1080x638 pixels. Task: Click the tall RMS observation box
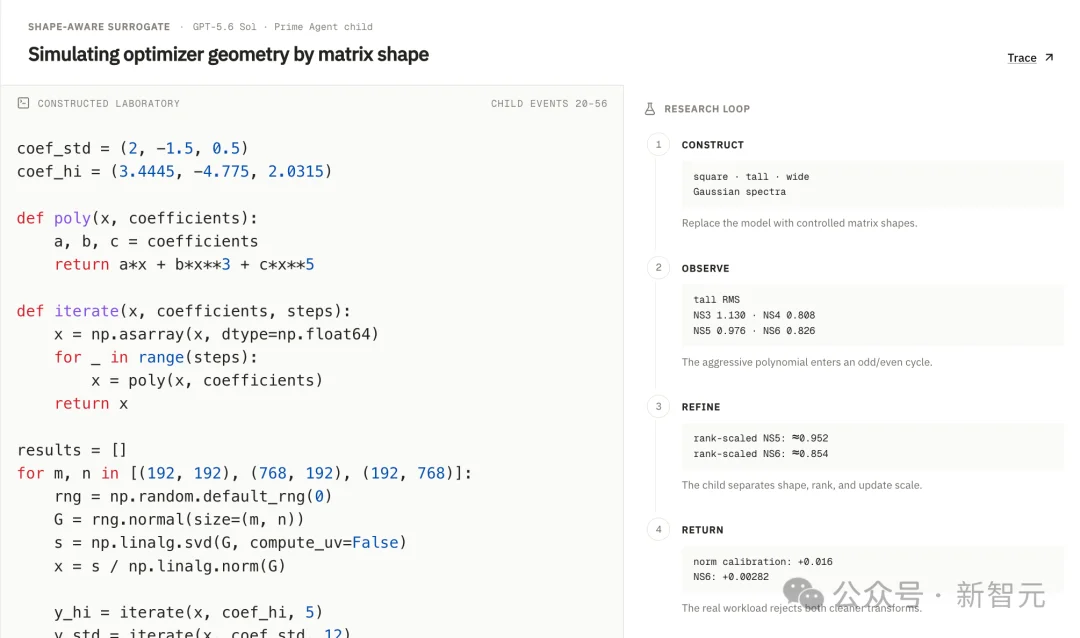pos(873,315)
